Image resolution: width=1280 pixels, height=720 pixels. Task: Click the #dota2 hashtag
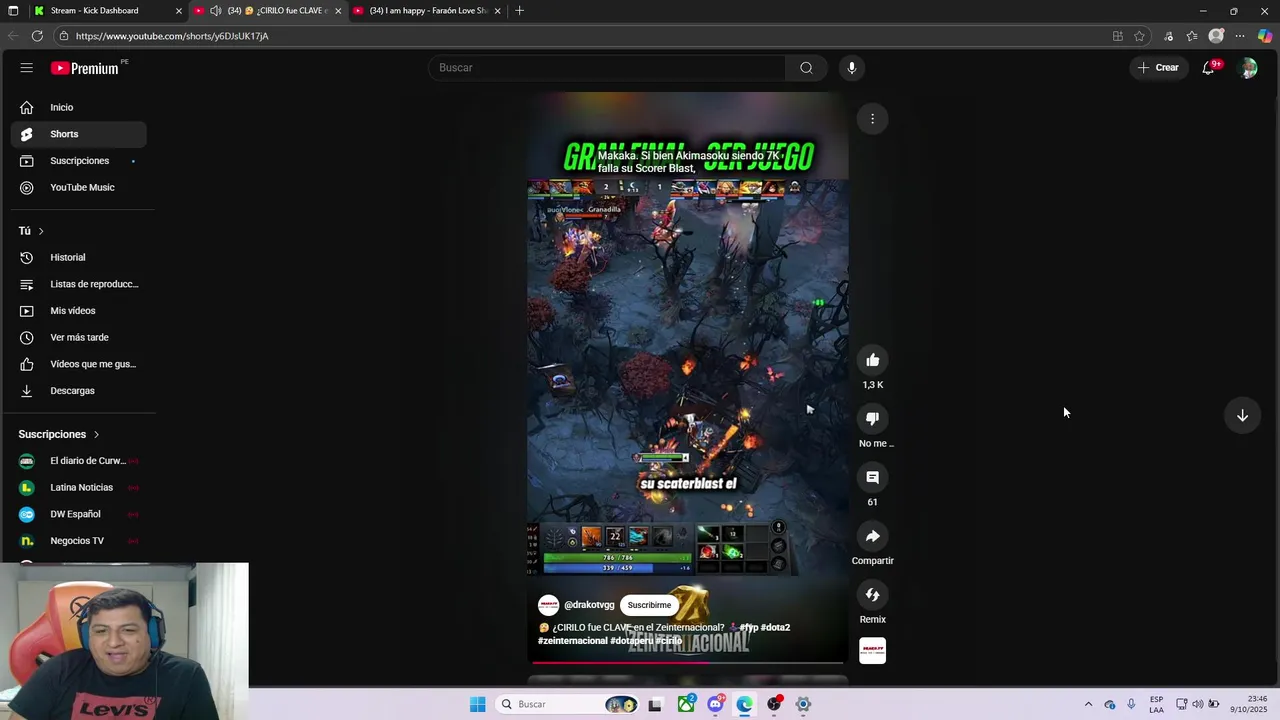tap(775, 628)
